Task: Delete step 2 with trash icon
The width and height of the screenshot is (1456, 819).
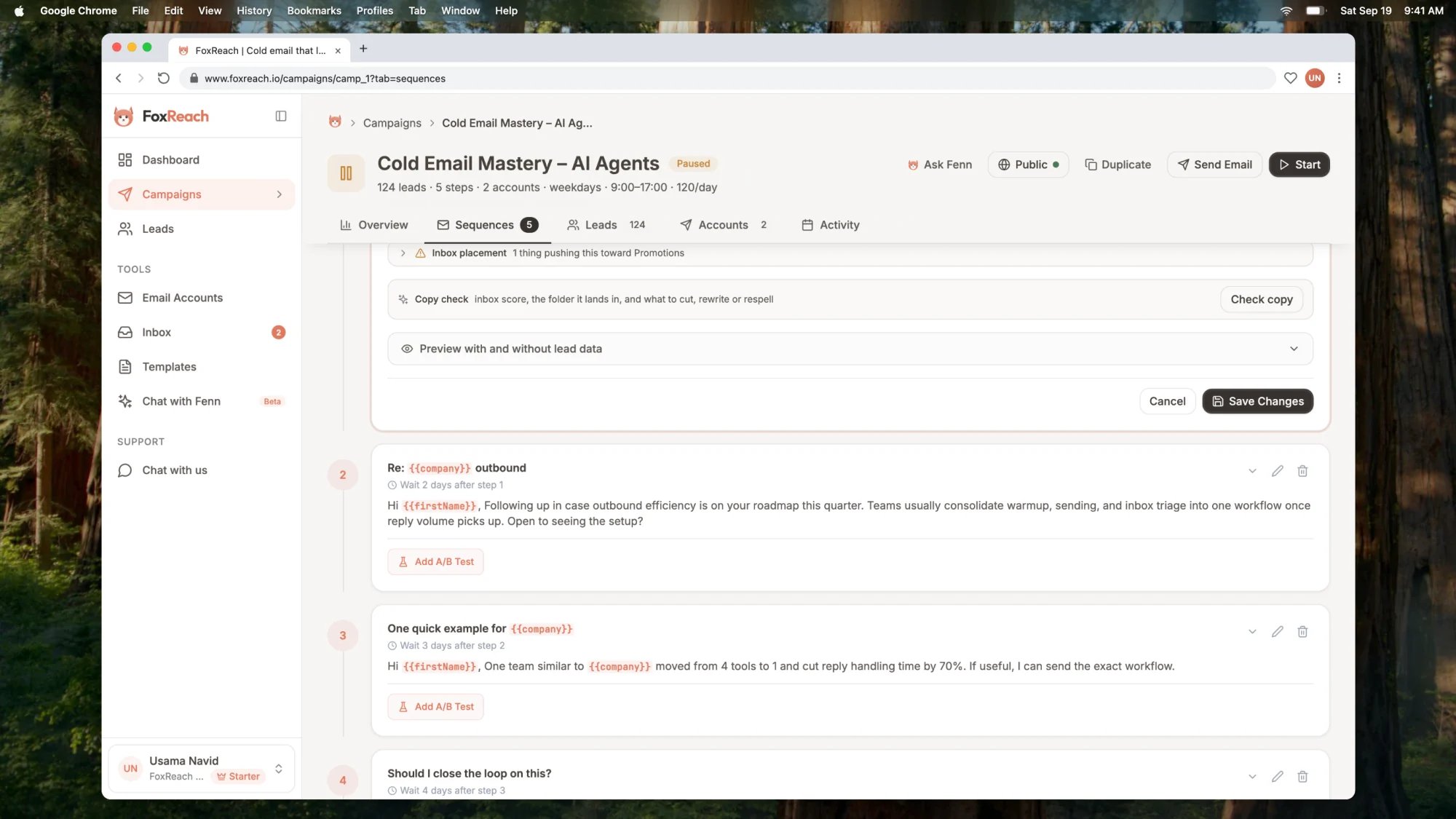Action: pyautogui.click(x=1302, y=471)
